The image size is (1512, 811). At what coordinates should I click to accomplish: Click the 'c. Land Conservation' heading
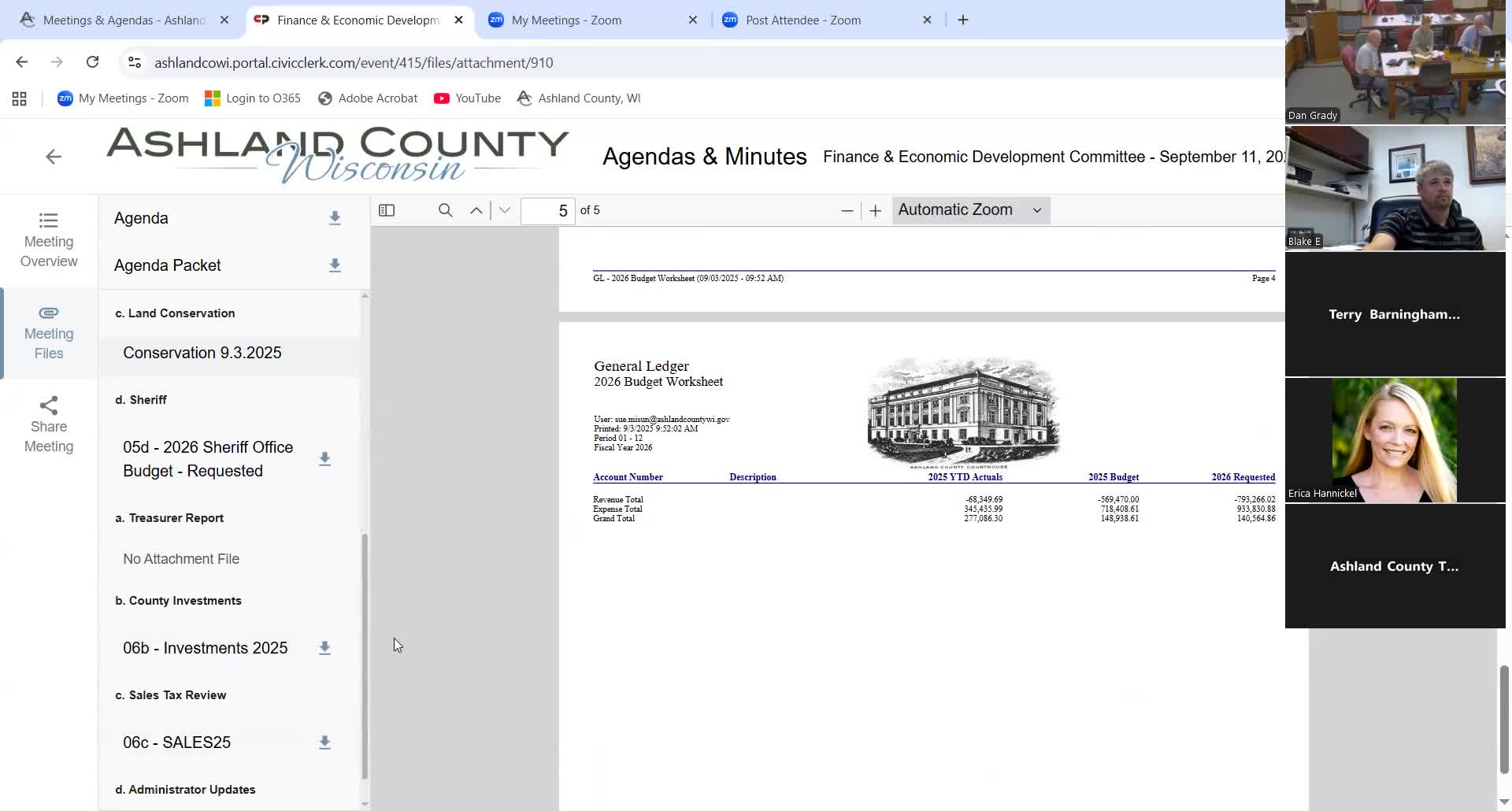[x=175, y=313]
